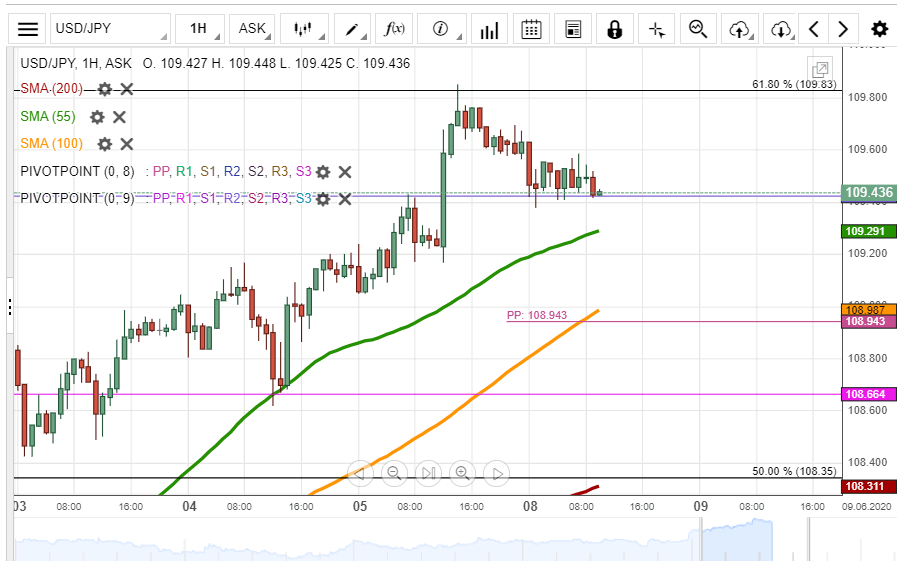Viewport: 906px width, 561px height.
Task: Click the left arrow toolbar button
Action: pos(814,29)
